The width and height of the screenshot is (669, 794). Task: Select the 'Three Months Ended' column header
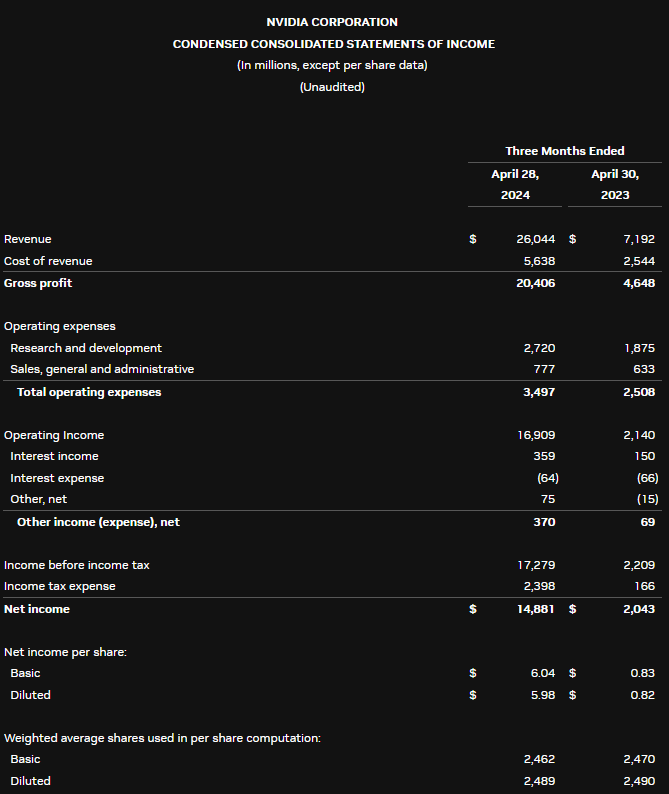tap(565, 151)
